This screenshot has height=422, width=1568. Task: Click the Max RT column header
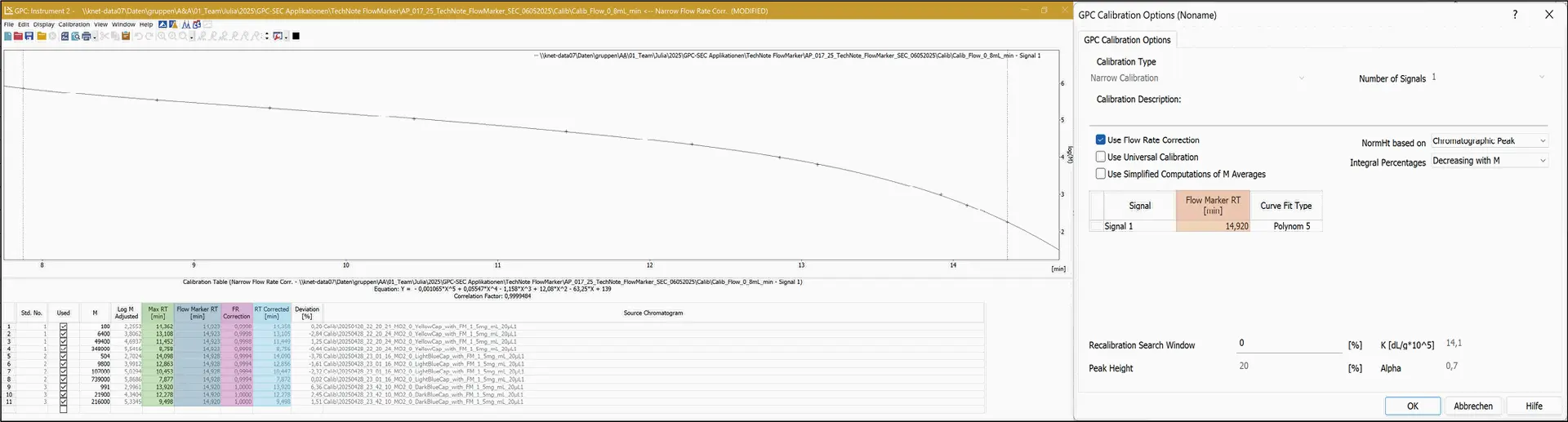[158, 313]
